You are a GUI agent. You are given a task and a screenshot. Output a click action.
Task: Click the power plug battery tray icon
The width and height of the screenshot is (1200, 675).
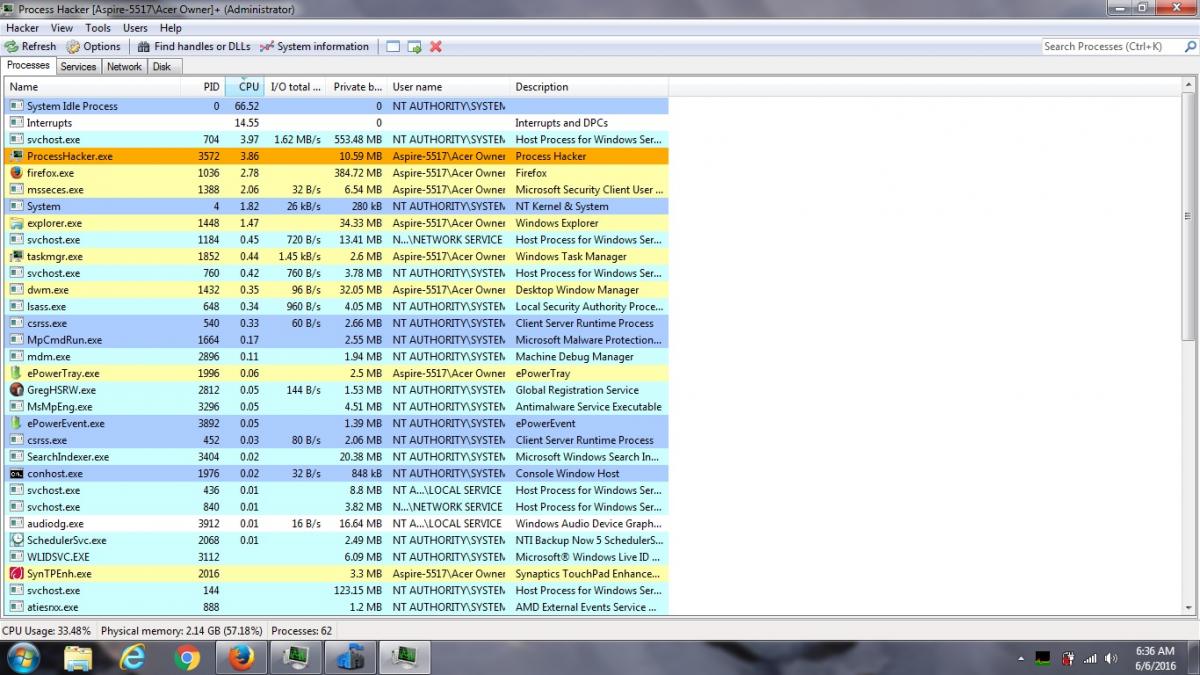pyautogui.click(x=1068, y=659)
